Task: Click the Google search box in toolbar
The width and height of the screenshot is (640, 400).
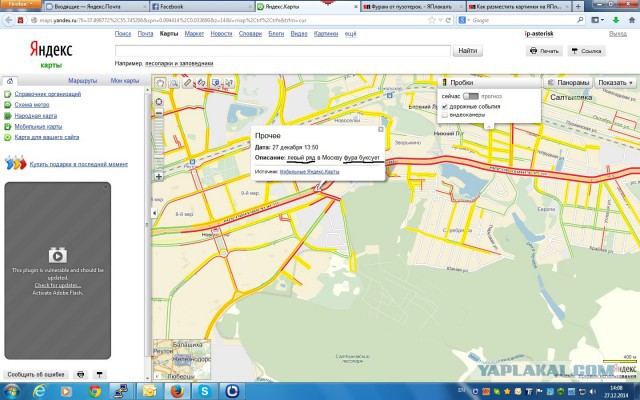Action: pyautogui.click(x=524, y=20)
